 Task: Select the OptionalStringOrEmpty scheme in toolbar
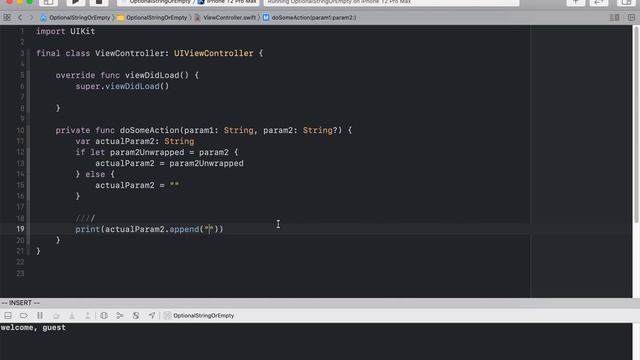pos(157,2)
